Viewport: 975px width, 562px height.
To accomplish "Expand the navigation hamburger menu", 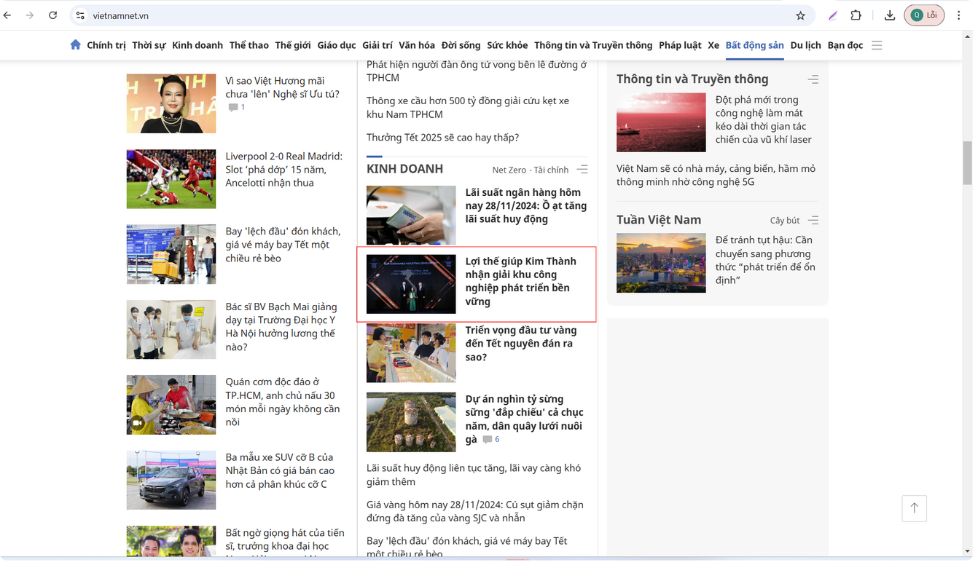I will click(x=877, y=45).
